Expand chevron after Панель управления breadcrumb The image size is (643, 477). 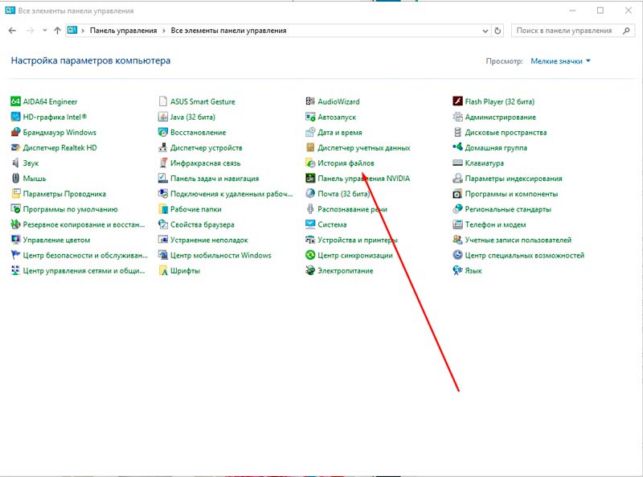(164, 31)
